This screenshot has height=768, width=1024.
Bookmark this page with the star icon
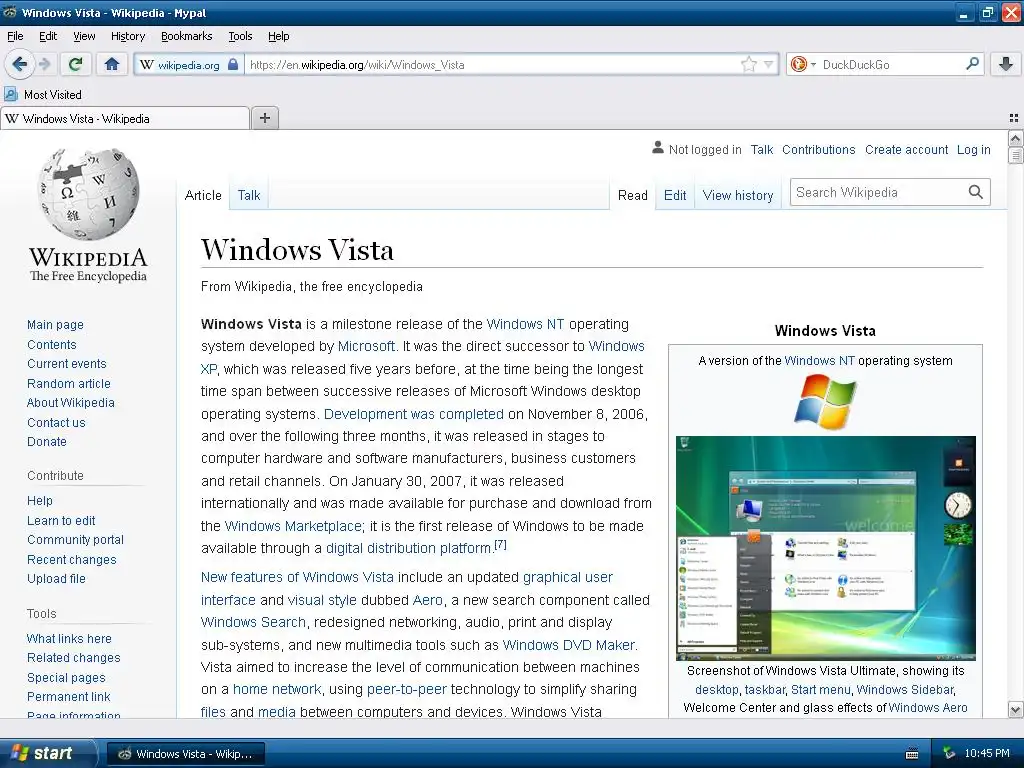click(748, 64)
